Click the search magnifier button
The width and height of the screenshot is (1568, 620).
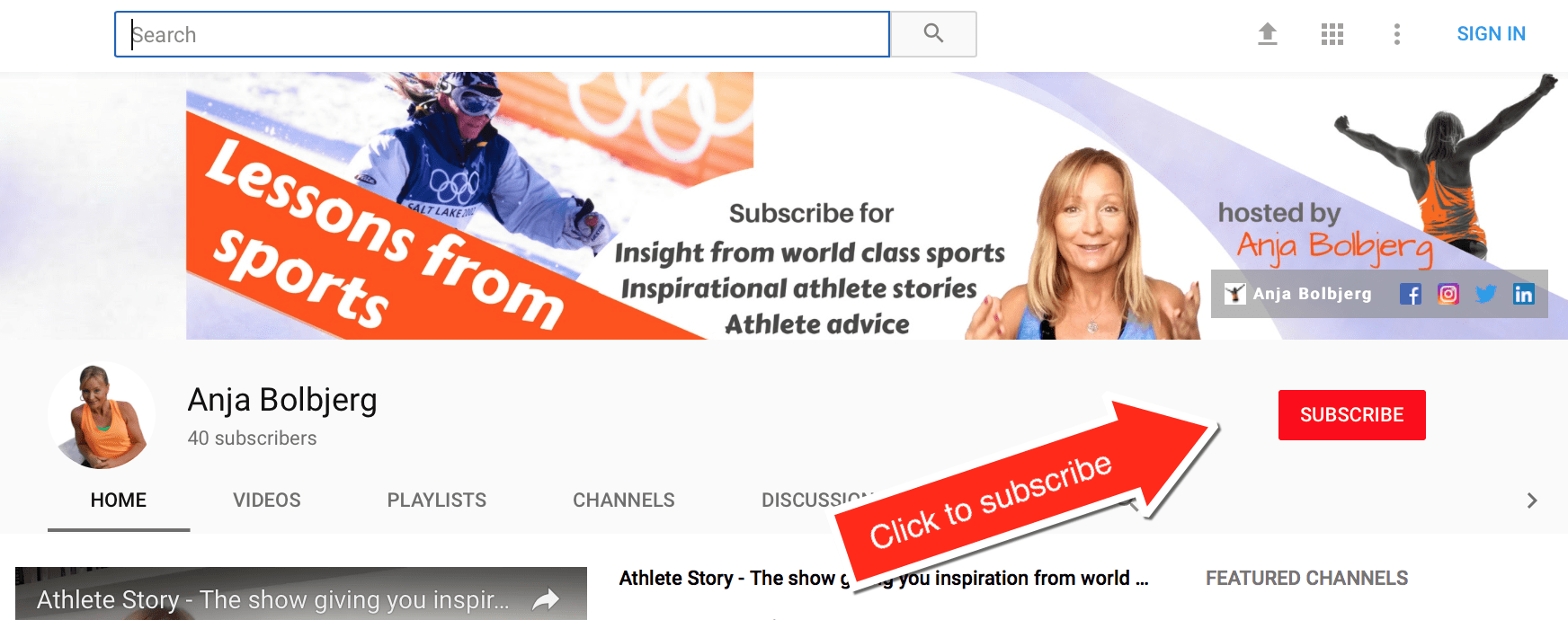tap(933, 34)
